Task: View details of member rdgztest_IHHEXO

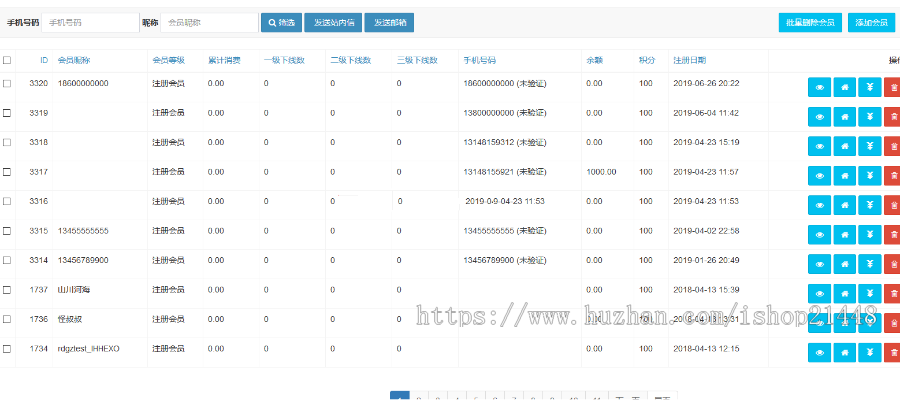Action: click(819, 352)
